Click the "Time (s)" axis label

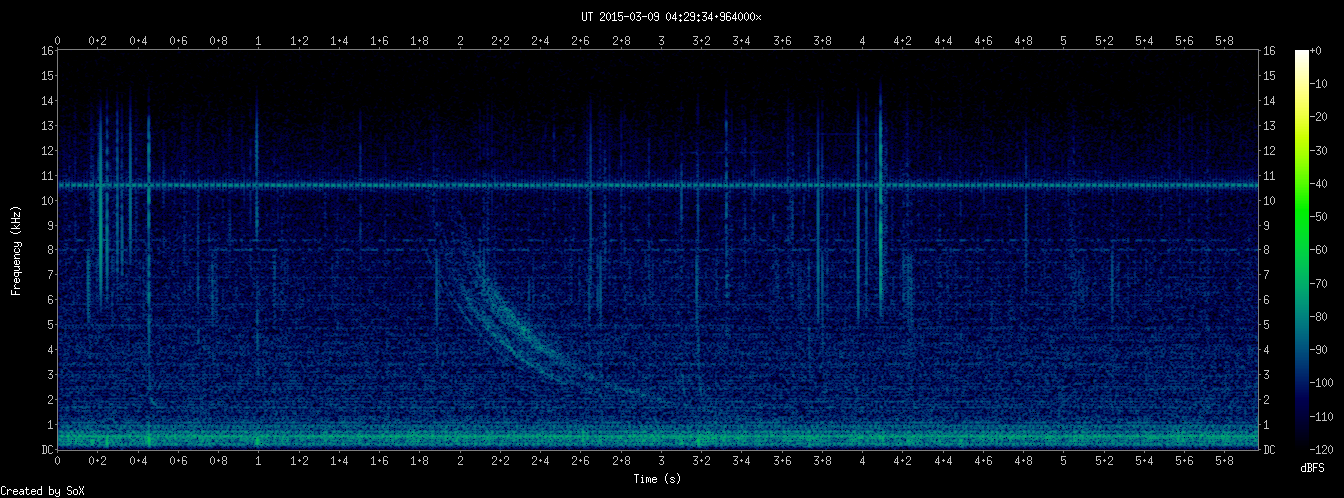click(x=657, y=479)
